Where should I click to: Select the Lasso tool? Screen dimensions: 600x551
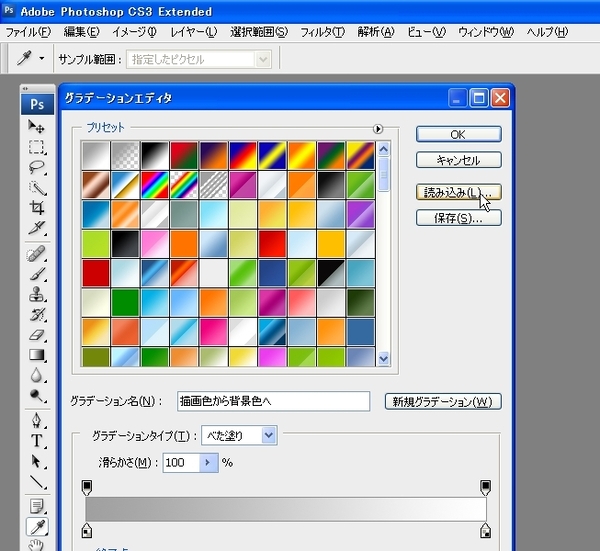37,167
